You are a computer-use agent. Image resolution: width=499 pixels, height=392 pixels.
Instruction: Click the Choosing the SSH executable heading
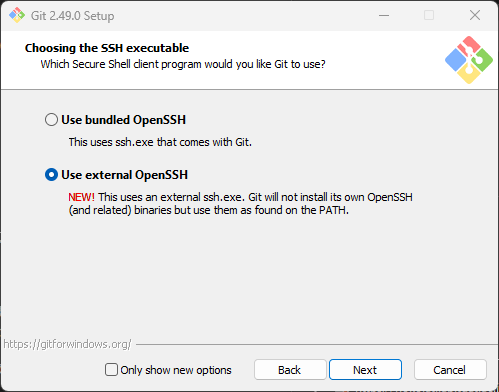[x=107, y=48]
